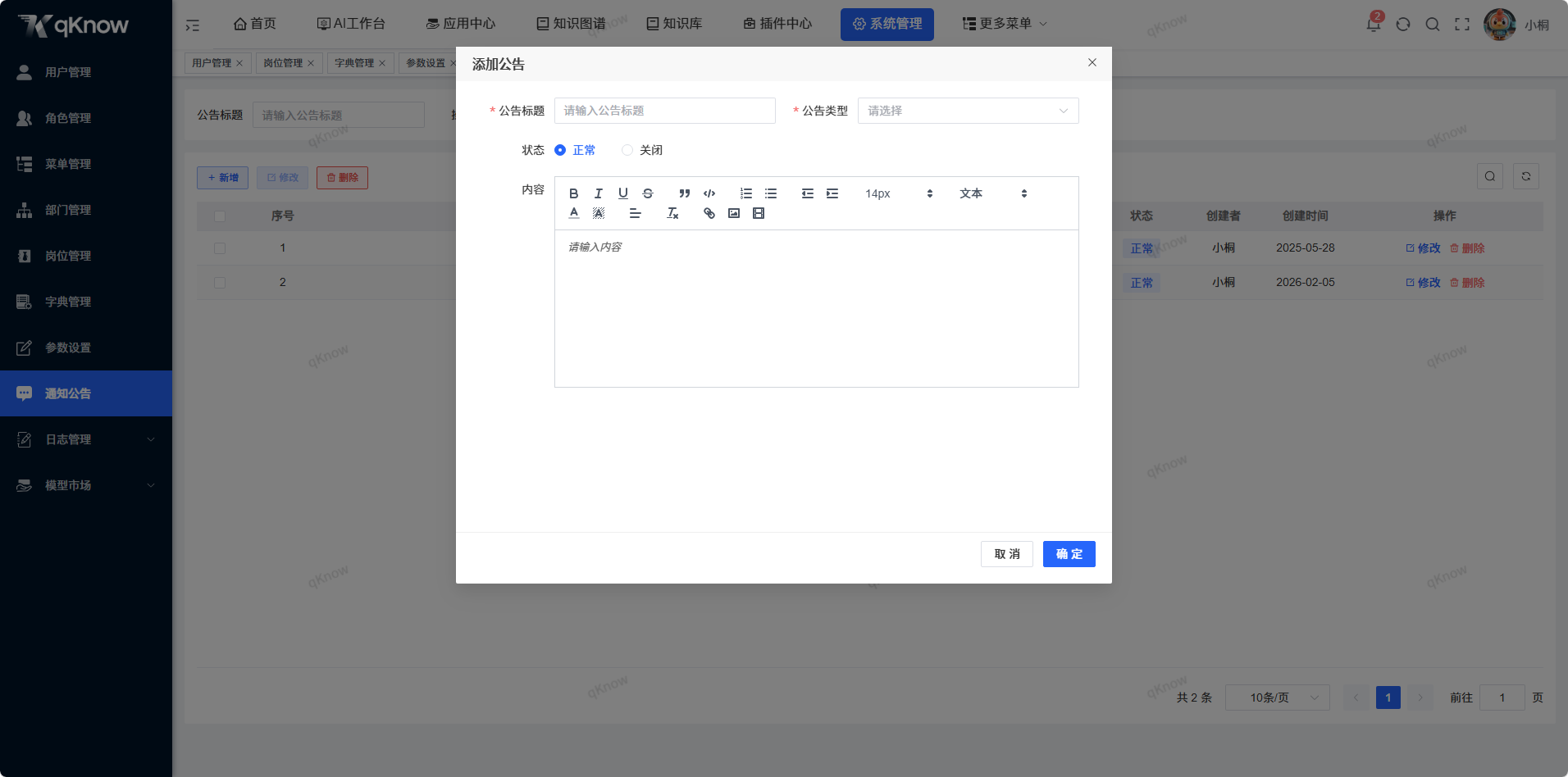
Task: Select the 关闭 status radio button
Action: point(627,150)
